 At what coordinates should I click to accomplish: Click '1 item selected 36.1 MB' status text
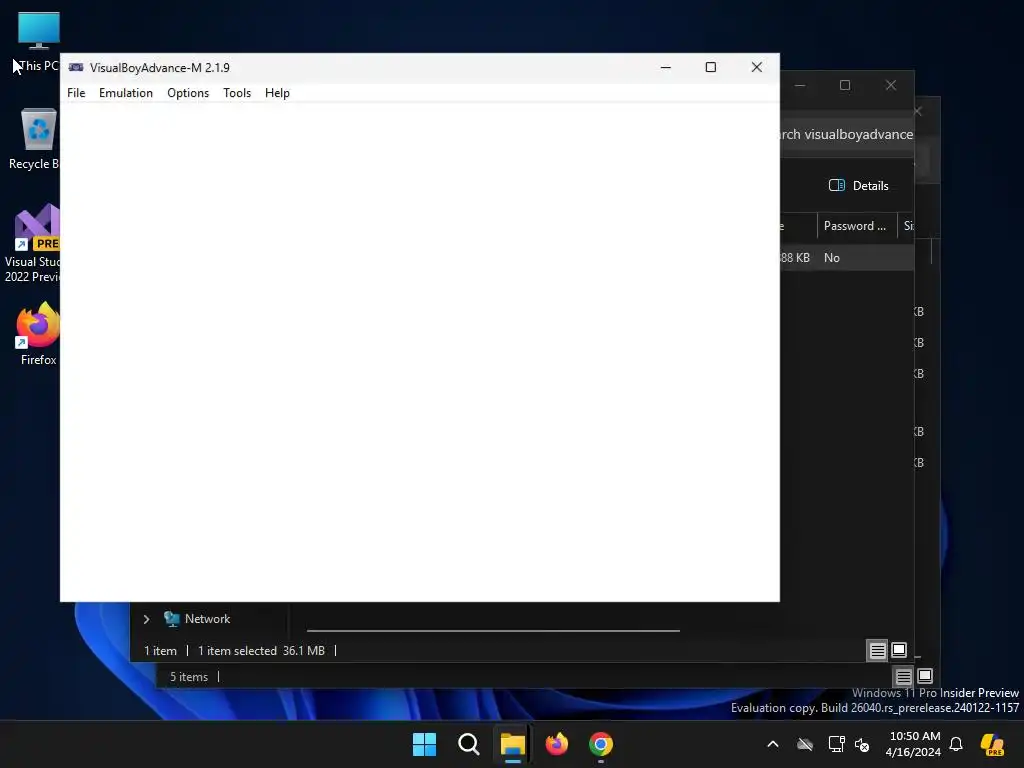(x=261, y=651)
